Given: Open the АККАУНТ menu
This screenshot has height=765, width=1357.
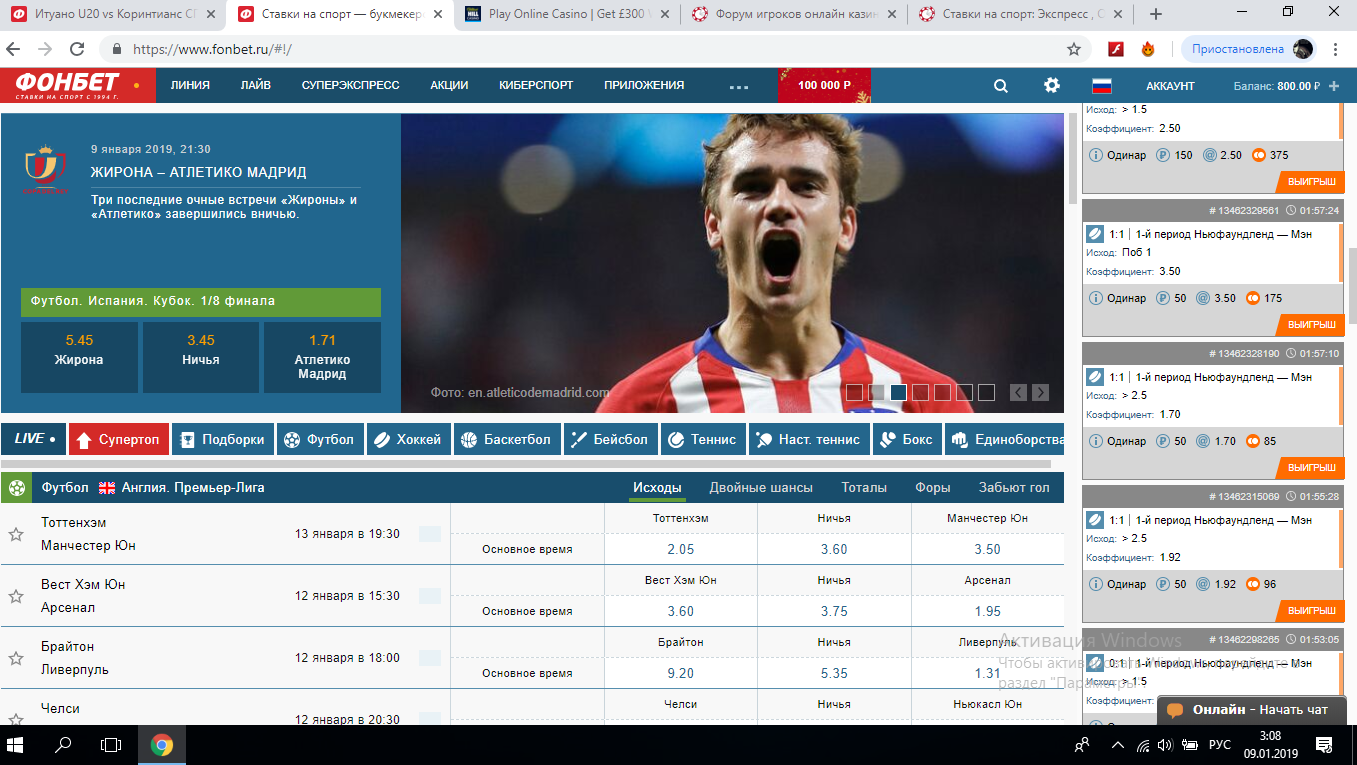Looking at the screenshot, I should pos(1171,86).
